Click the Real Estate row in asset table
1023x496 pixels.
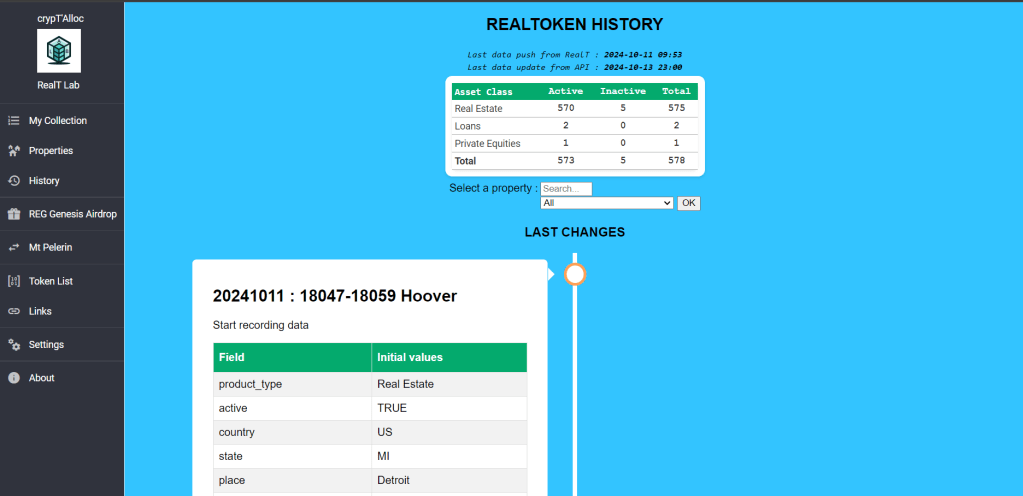click(478, 108)
